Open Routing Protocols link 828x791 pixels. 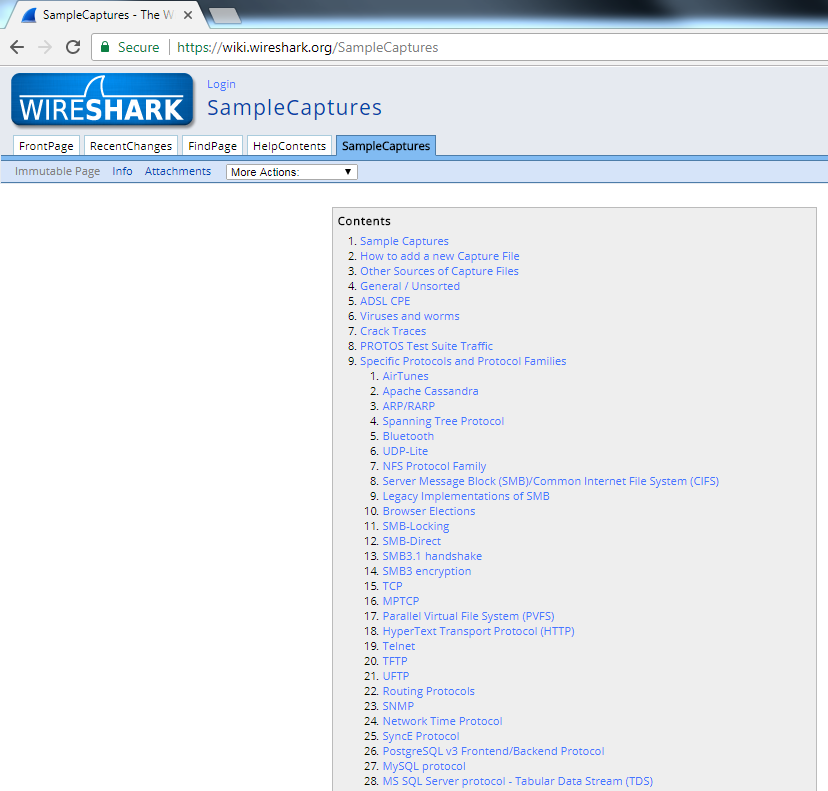pos(428,691)
